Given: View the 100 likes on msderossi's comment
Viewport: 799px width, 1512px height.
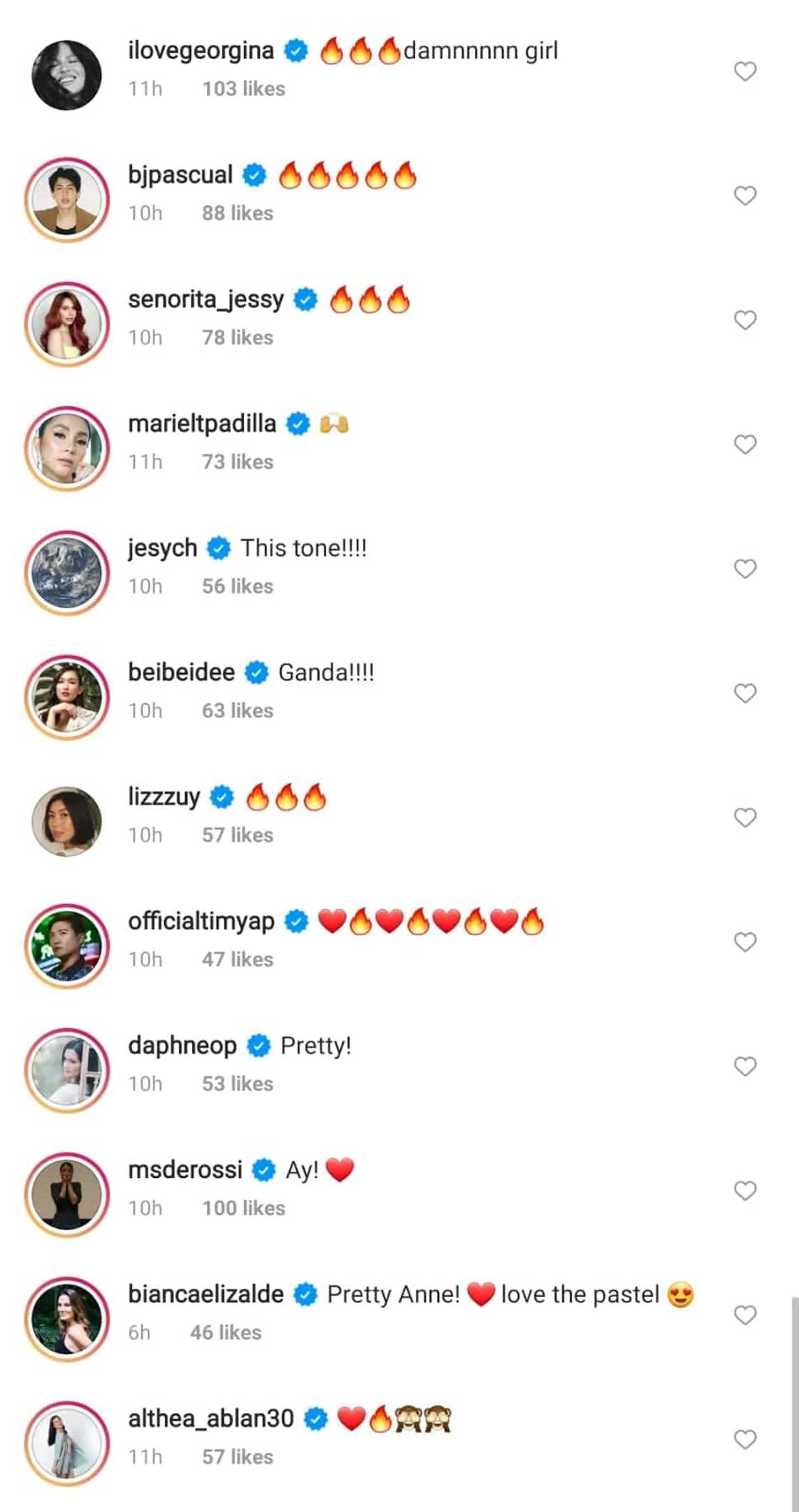Looking at the screenshot, I should [x=243, y=1208].
